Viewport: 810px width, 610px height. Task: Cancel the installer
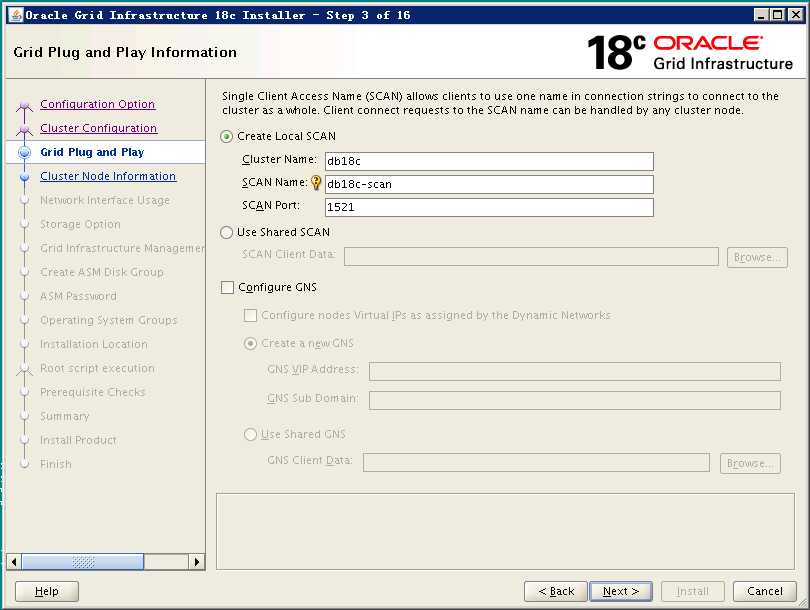tap(765, 591)
